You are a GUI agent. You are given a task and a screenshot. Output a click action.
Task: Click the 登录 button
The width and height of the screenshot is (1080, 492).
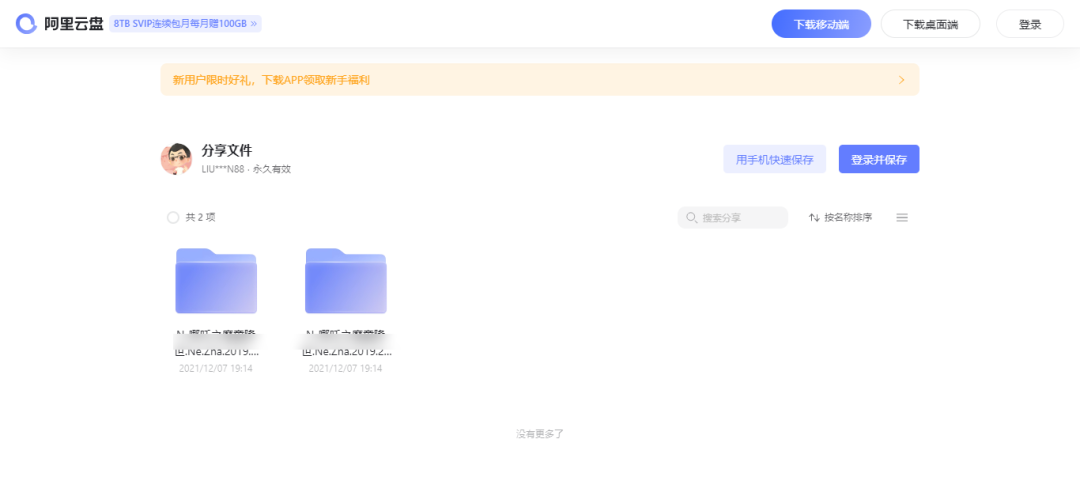pyautogui.click(x=1030, y=24)
